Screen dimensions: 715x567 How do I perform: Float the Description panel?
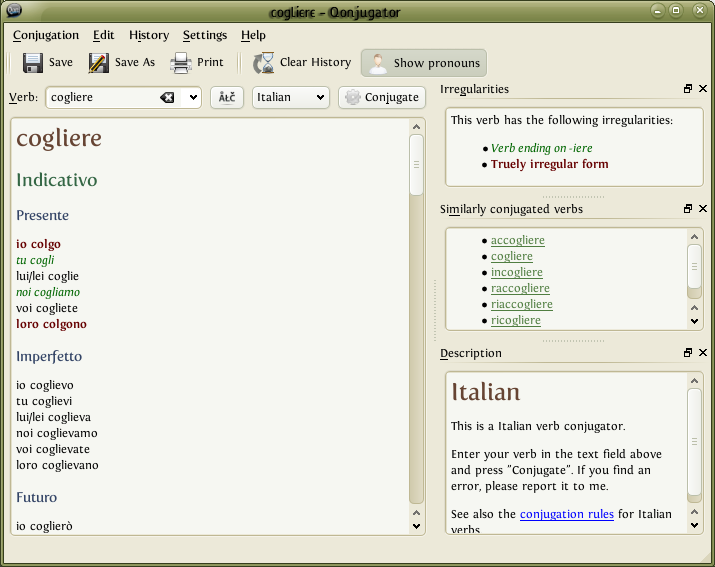click(688, 353)
